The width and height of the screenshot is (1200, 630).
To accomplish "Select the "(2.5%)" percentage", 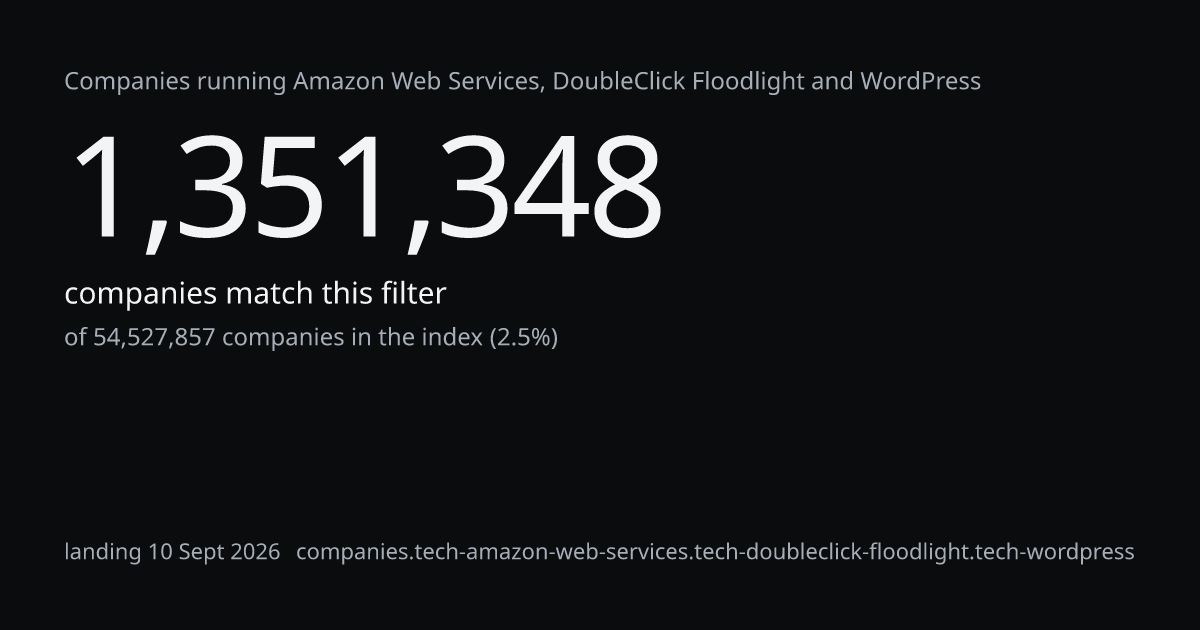I will 523,338.
